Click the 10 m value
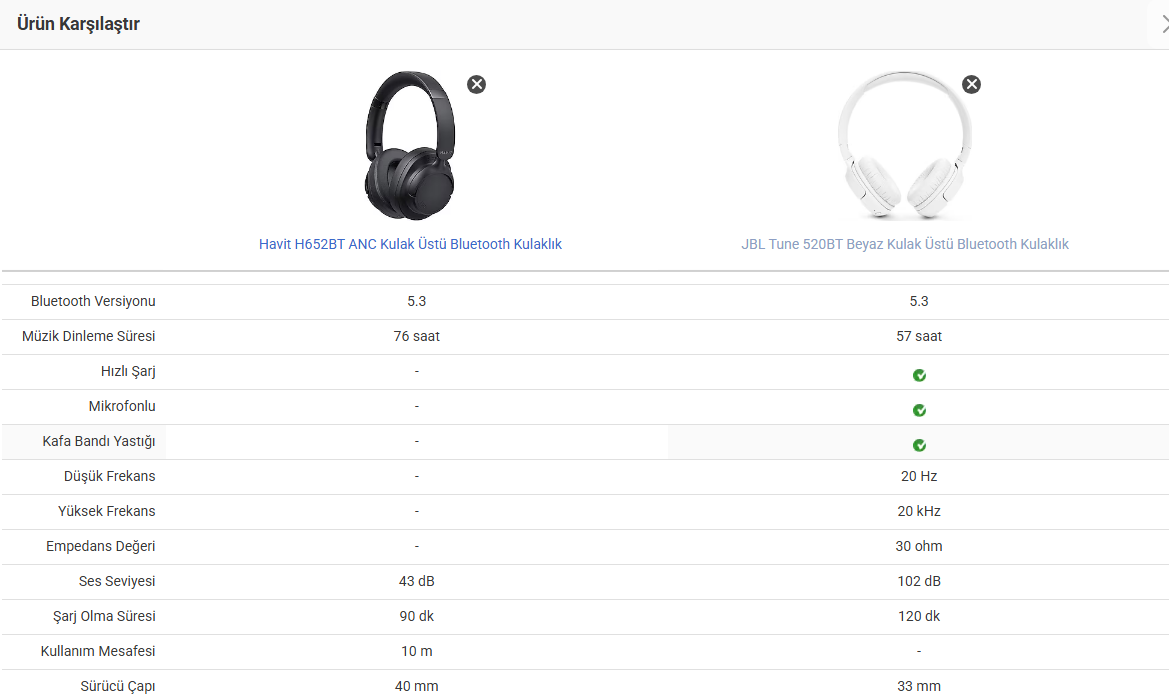This screenshot has height=694, width=1169. point(416,652)
